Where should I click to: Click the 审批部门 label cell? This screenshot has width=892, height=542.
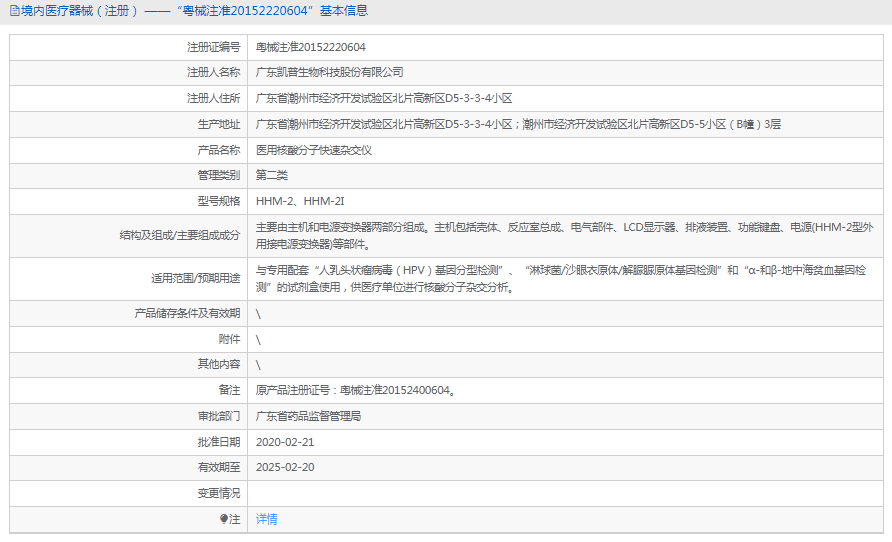pos(218,416)
